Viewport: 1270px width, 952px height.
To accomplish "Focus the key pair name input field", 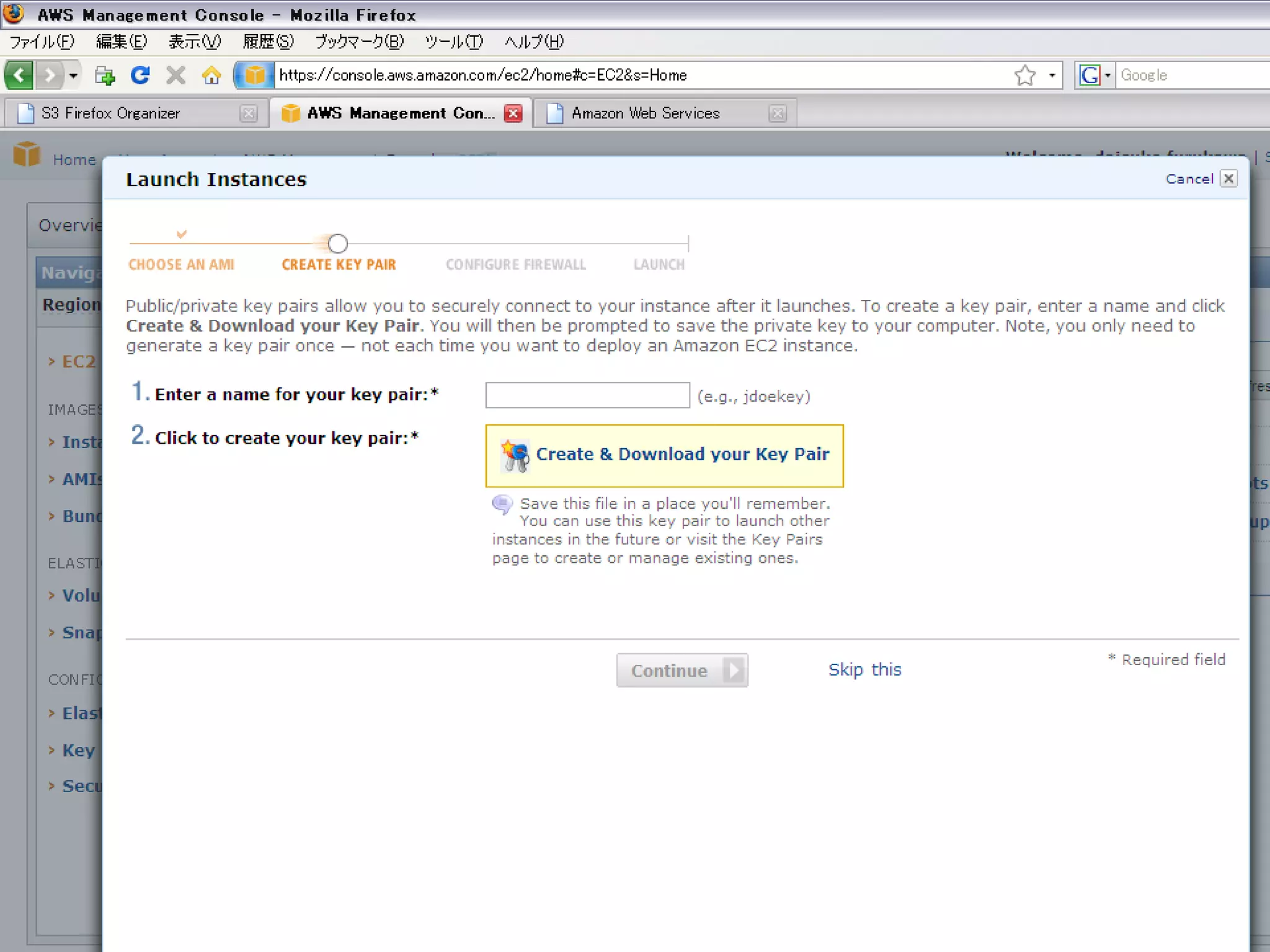I will click(587, 395).
